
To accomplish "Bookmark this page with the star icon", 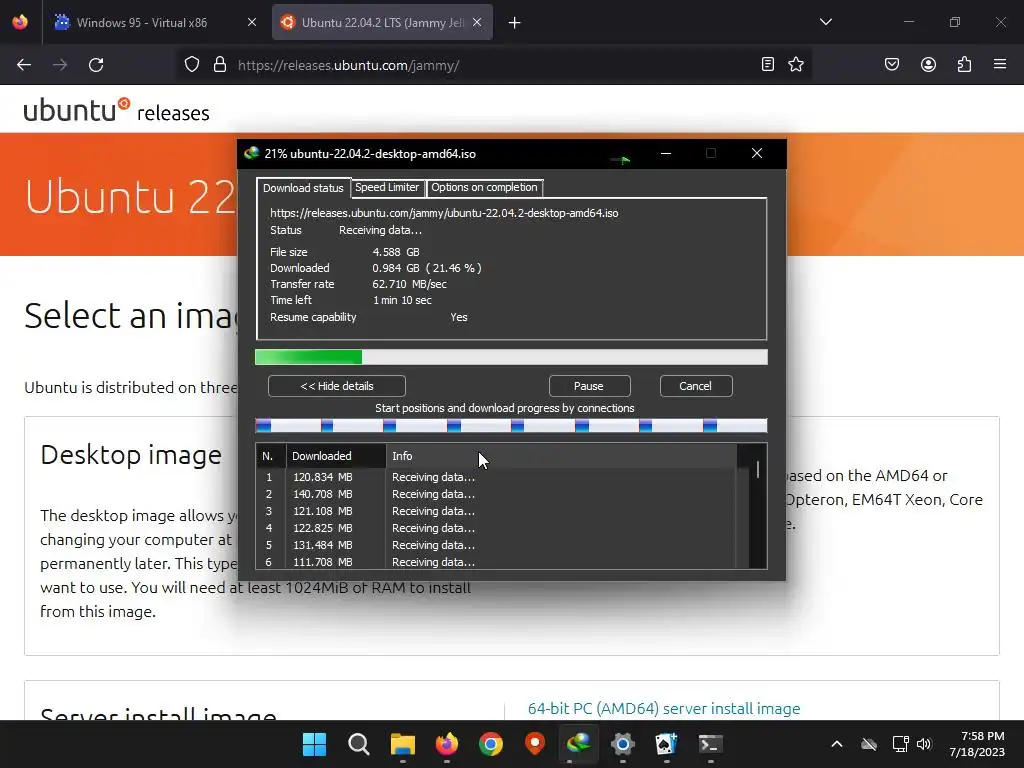I will point(796,64).
